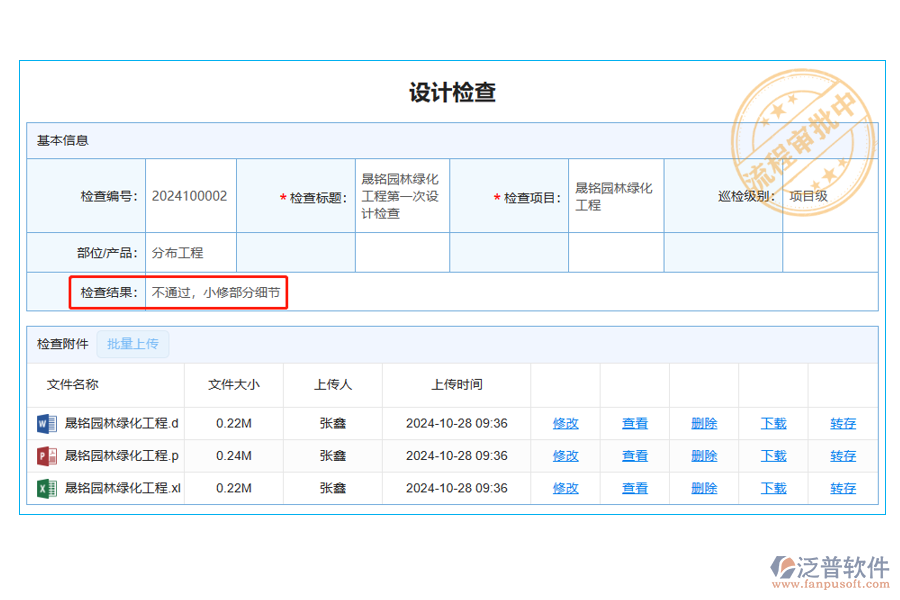
Task: Click 修改 link on the Excel attachment row
Action: tap(565, 488)
